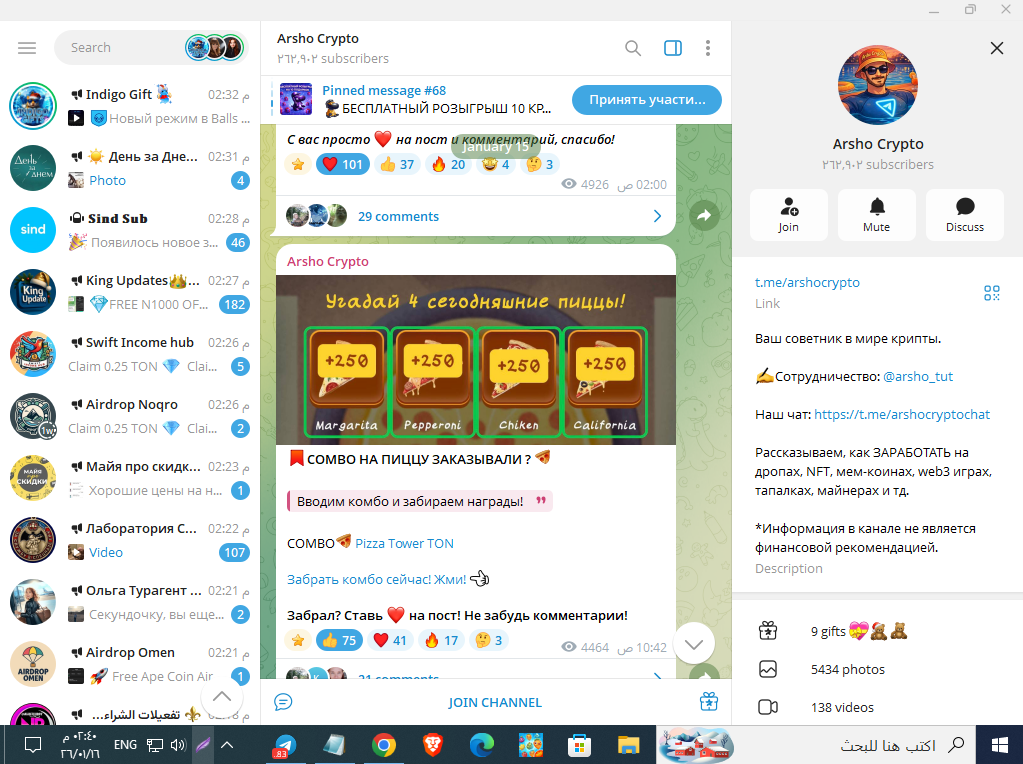
Task: Open Airdrop Omen chat
Action: pyautogui.click(x=130, y=664)
